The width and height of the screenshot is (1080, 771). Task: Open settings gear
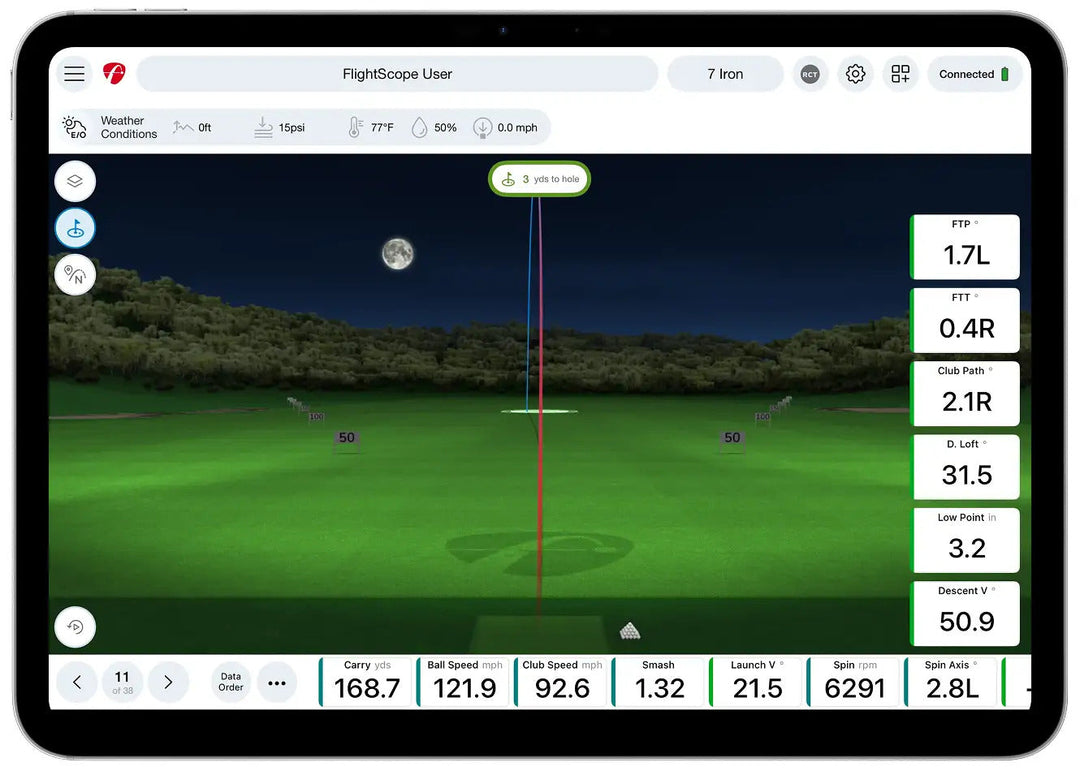(x=855, y=74)
